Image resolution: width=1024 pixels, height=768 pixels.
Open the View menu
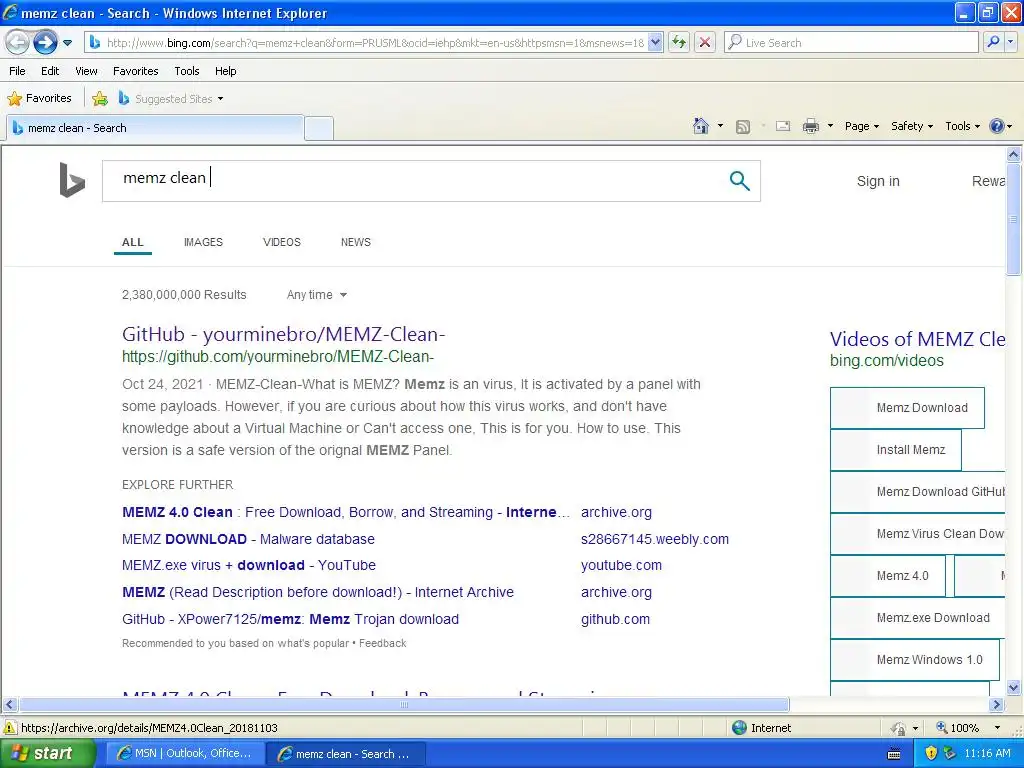pos(86,71)
